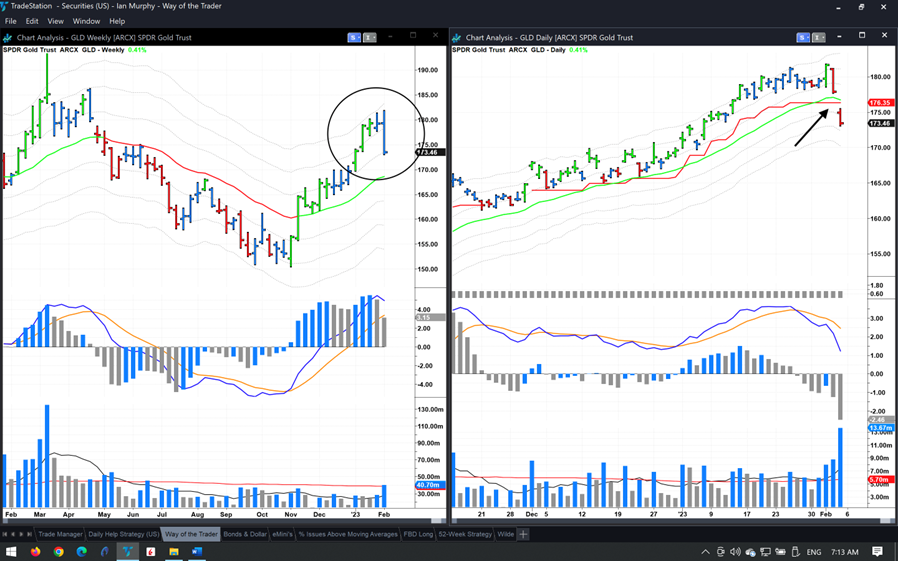Switch to the Bonds & Dollar workspace tab
Screen dimensions: 898x561
(245, 534)
